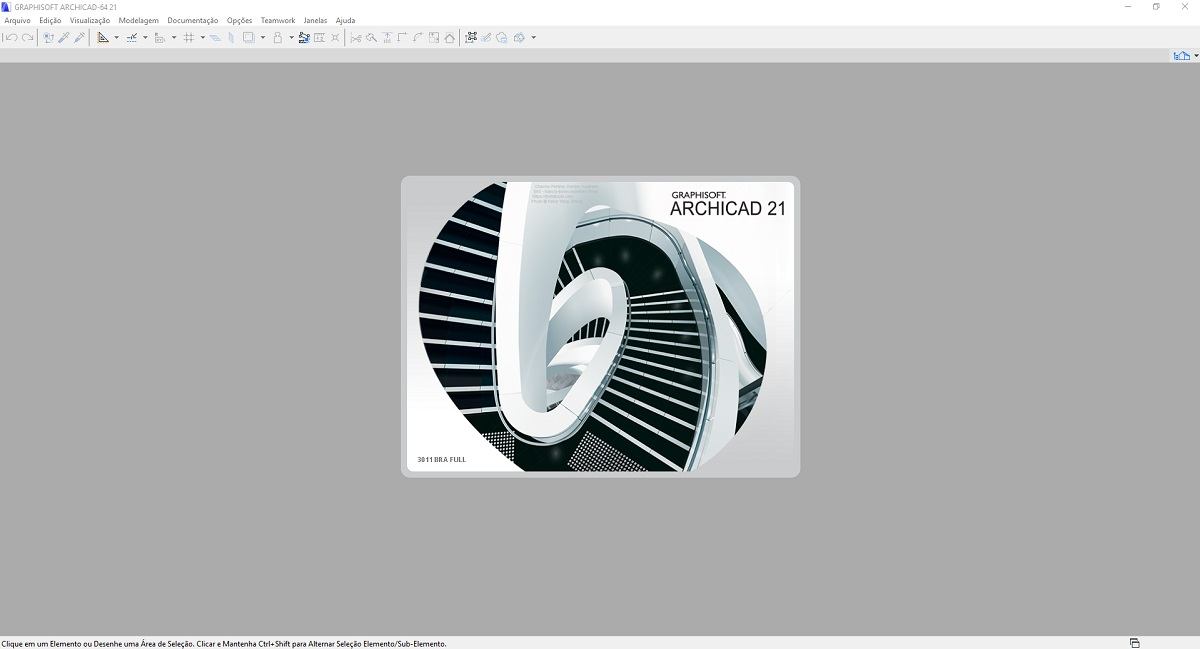Click the Pick Up Parameters eyedropper icon
1200x649 pixels.
(64, 38)
